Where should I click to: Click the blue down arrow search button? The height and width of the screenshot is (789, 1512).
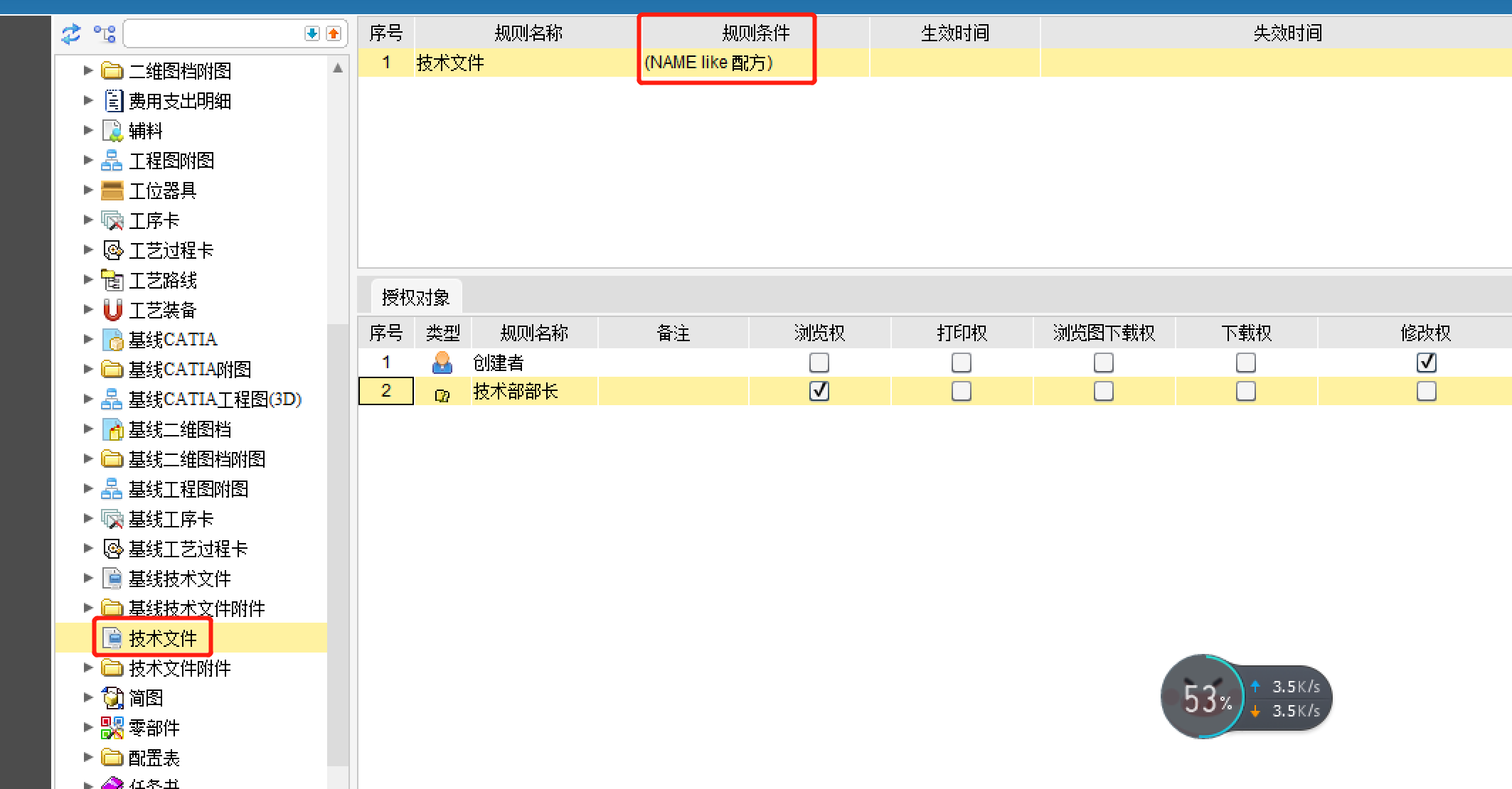[312, 33]
